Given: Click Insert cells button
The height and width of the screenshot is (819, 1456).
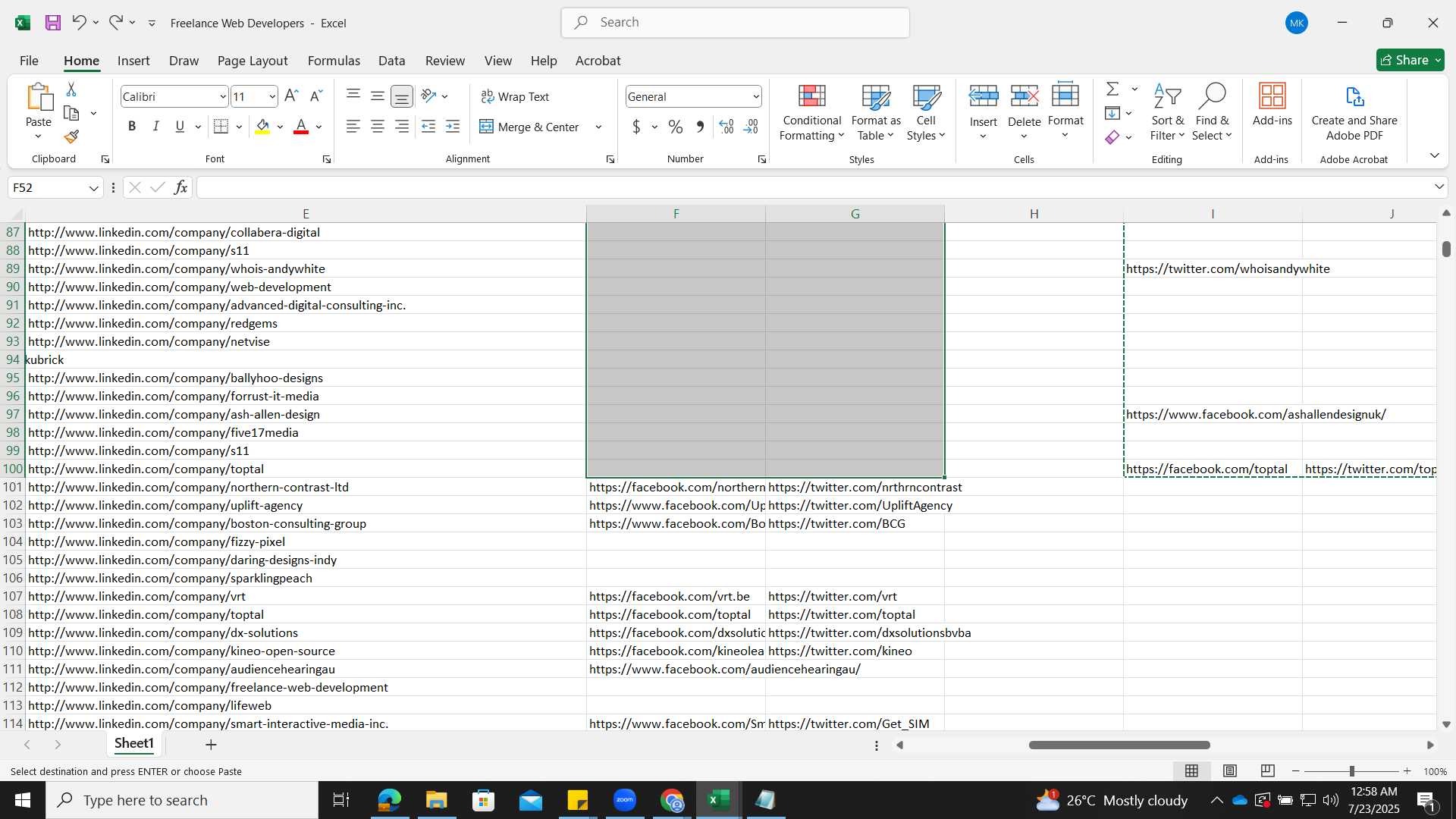Looking at the screenshot, I should click(984, 112).
